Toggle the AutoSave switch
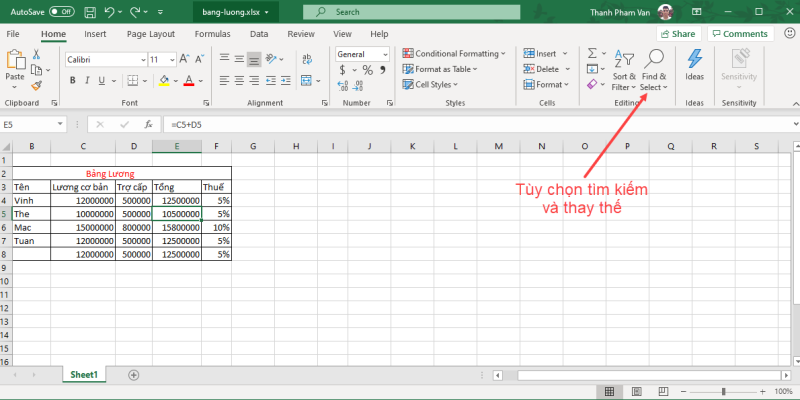Screen dimensions: 800x400 tap(61, 12)
